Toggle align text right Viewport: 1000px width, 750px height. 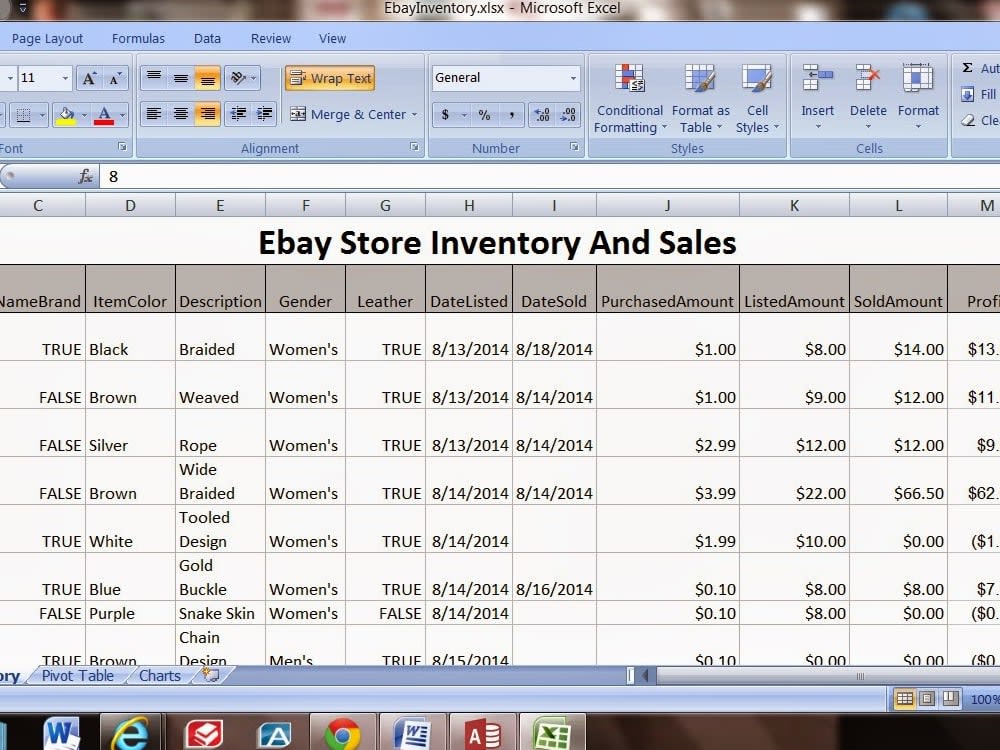coord(207,114)
